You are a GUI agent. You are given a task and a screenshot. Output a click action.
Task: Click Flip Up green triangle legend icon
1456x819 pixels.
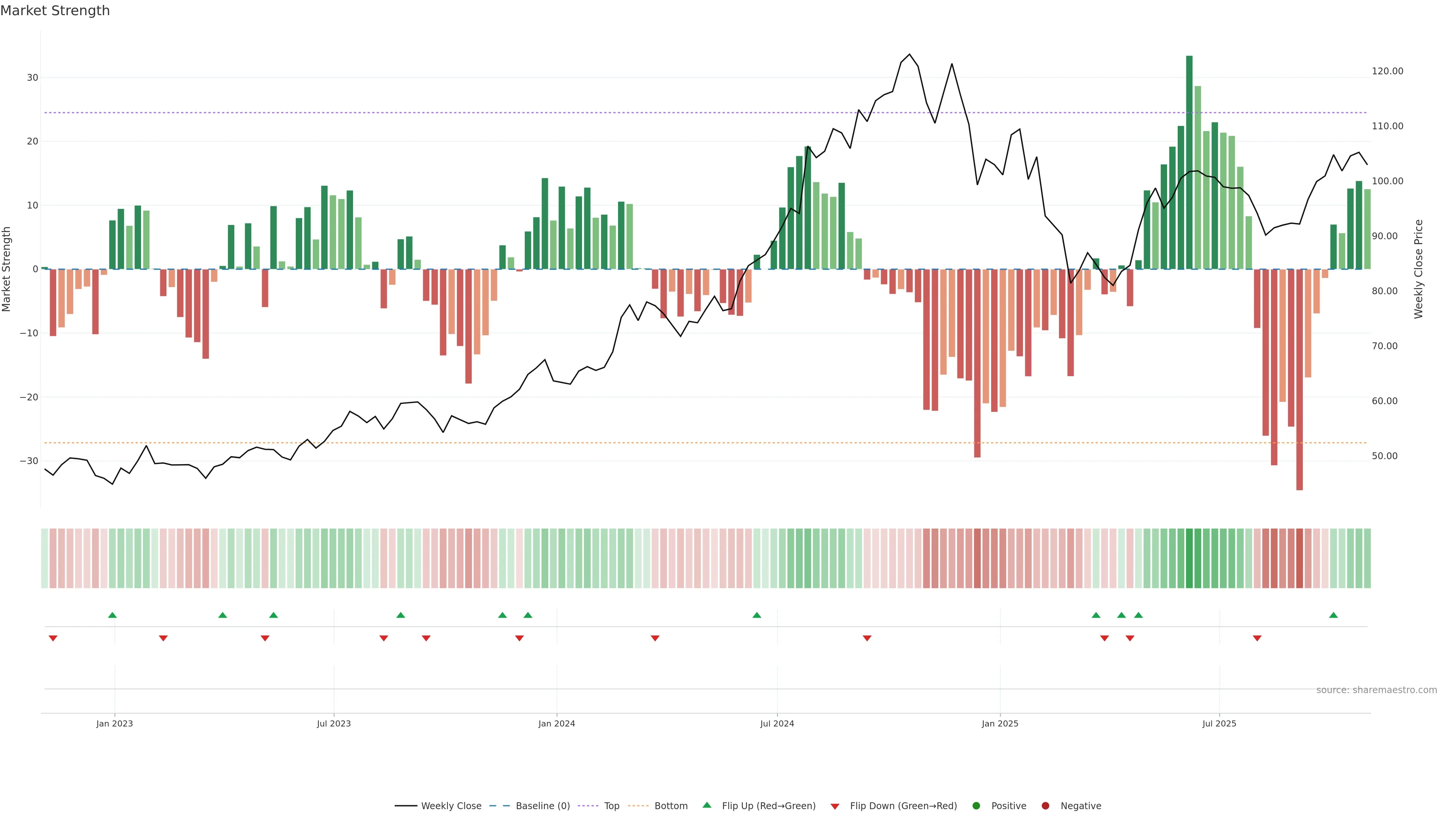(x=706, y=805)
